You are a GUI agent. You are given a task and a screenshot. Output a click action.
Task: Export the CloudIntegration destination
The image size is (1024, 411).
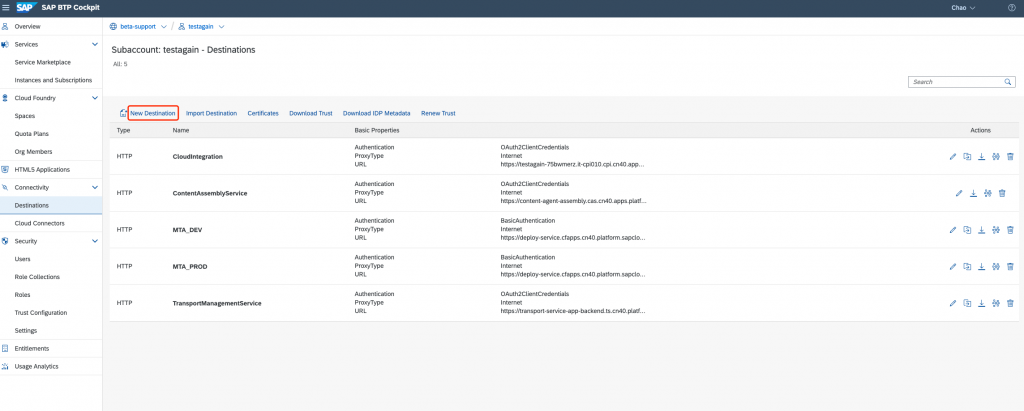pos(982,156)
